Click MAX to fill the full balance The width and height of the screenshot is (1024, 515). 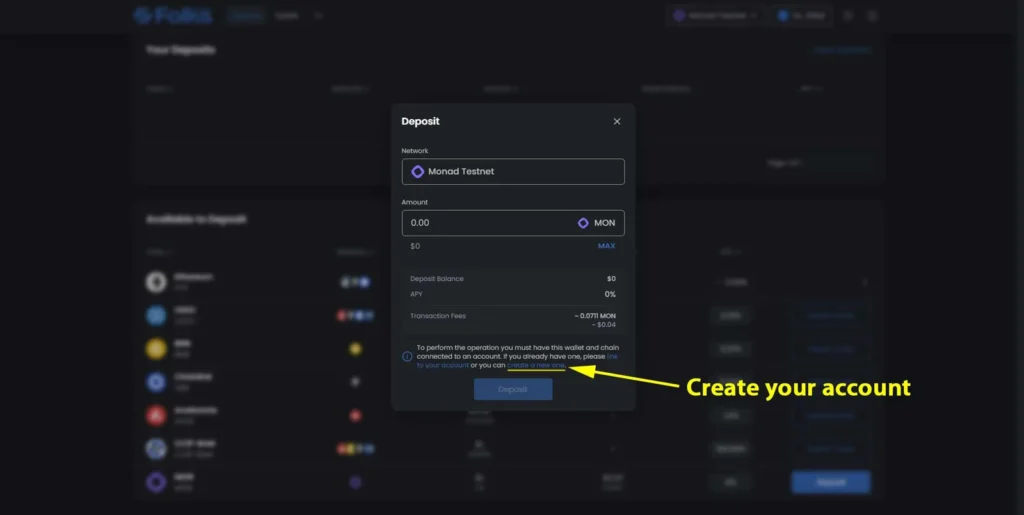[x=606, y=246]
